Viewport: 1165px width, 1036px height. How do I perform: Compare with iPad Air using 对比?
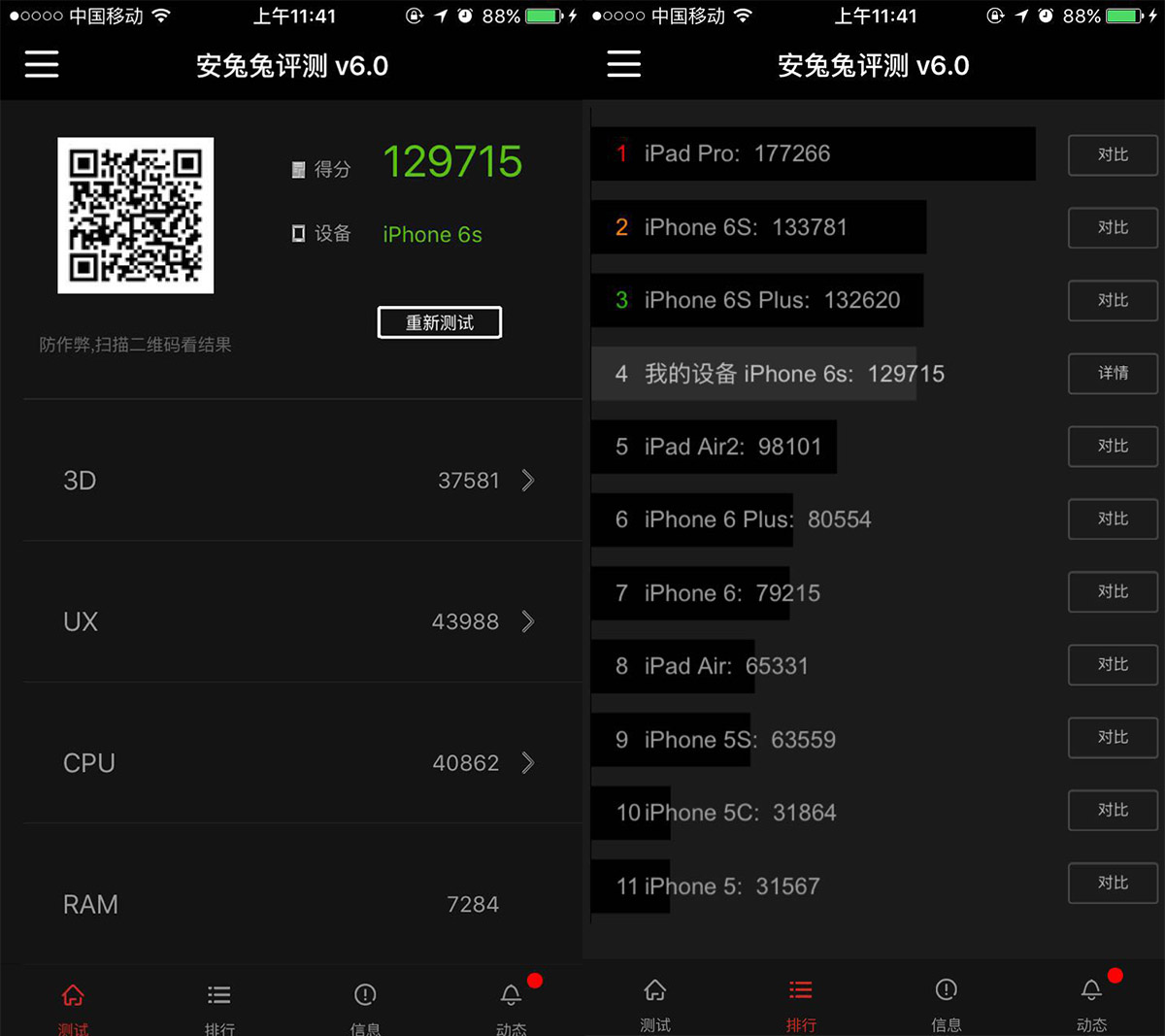1114,664
